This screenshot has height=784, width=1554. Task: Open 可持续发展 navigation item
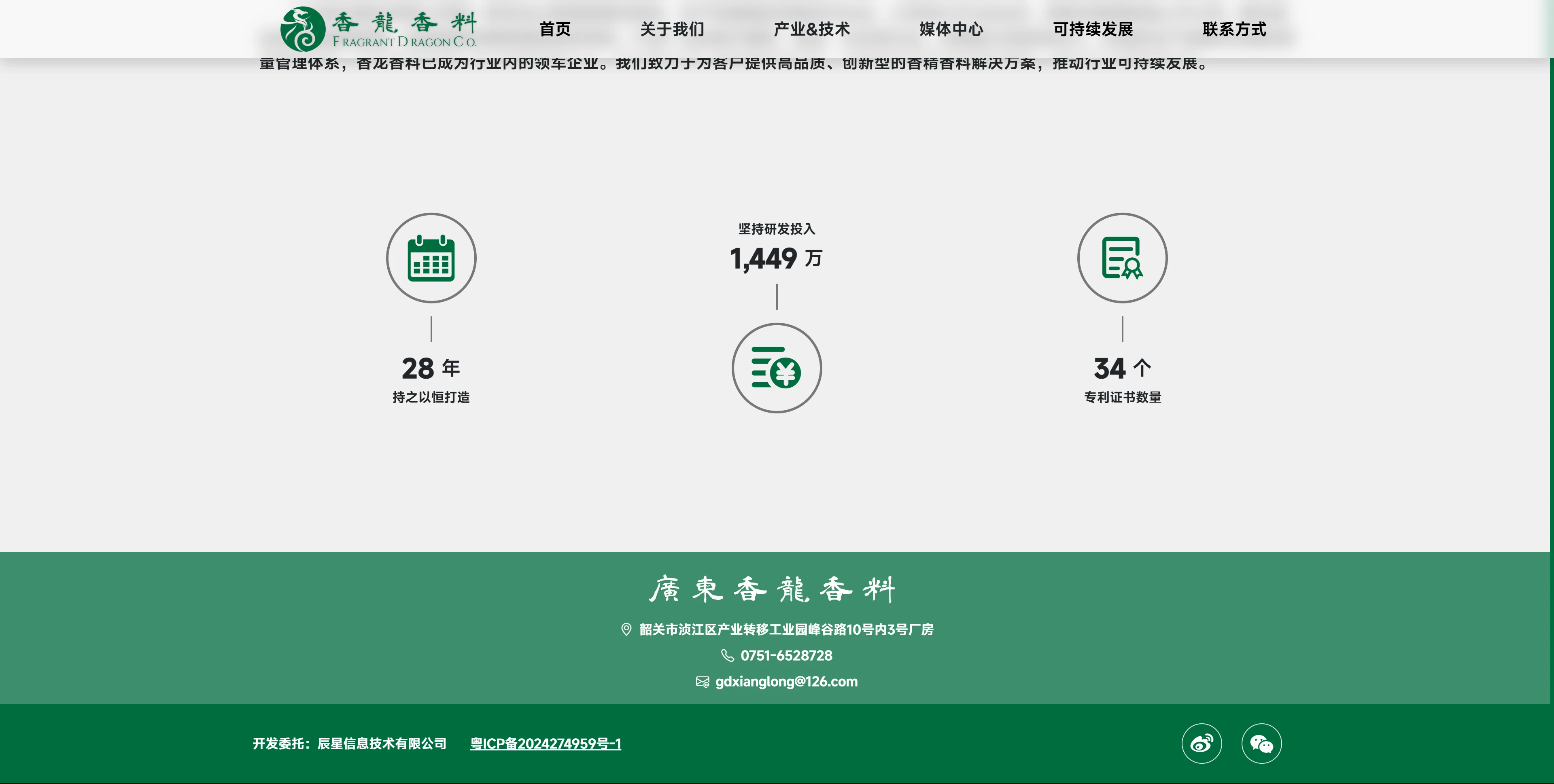(1093, 29)
